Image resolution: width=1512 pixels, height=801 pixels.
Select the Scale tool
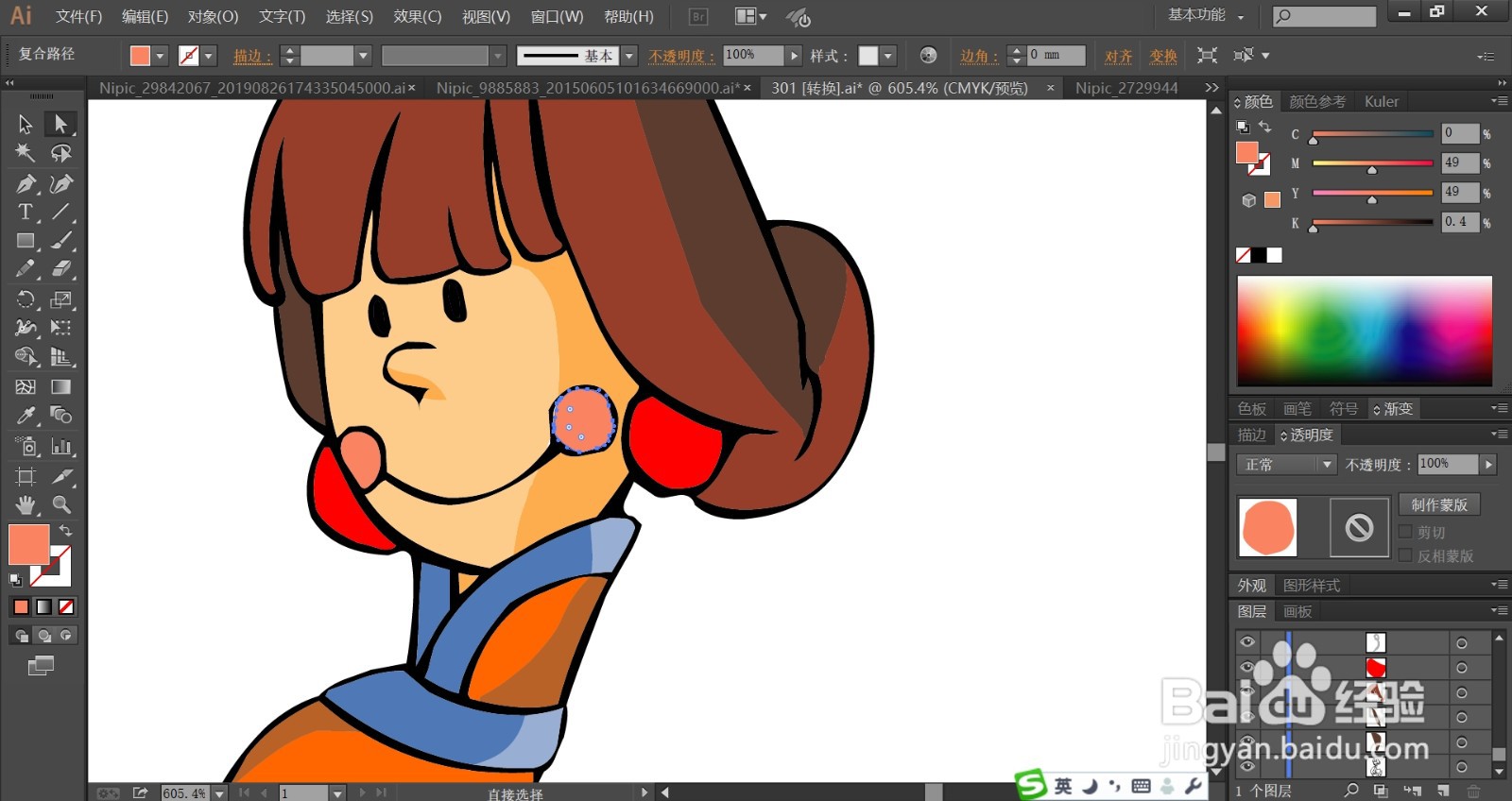(x=60, y=299)
